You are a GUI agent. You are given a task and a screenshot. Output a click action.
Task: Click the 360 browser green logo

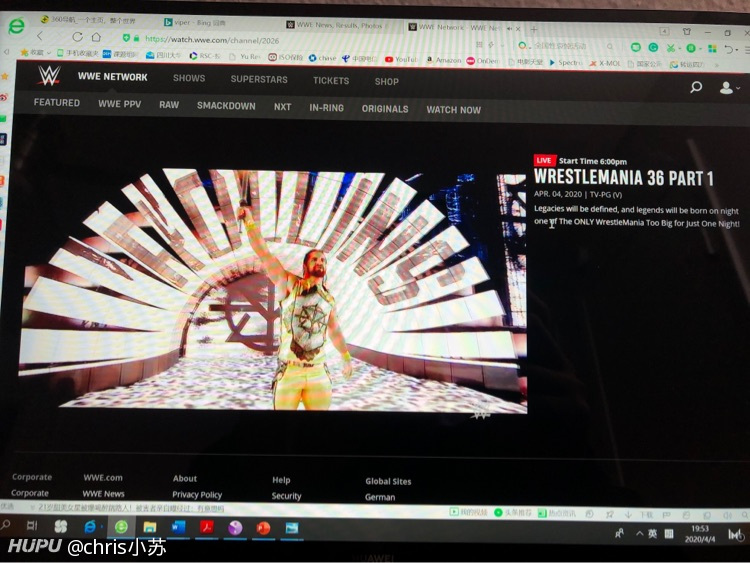[x=17, y=26]
